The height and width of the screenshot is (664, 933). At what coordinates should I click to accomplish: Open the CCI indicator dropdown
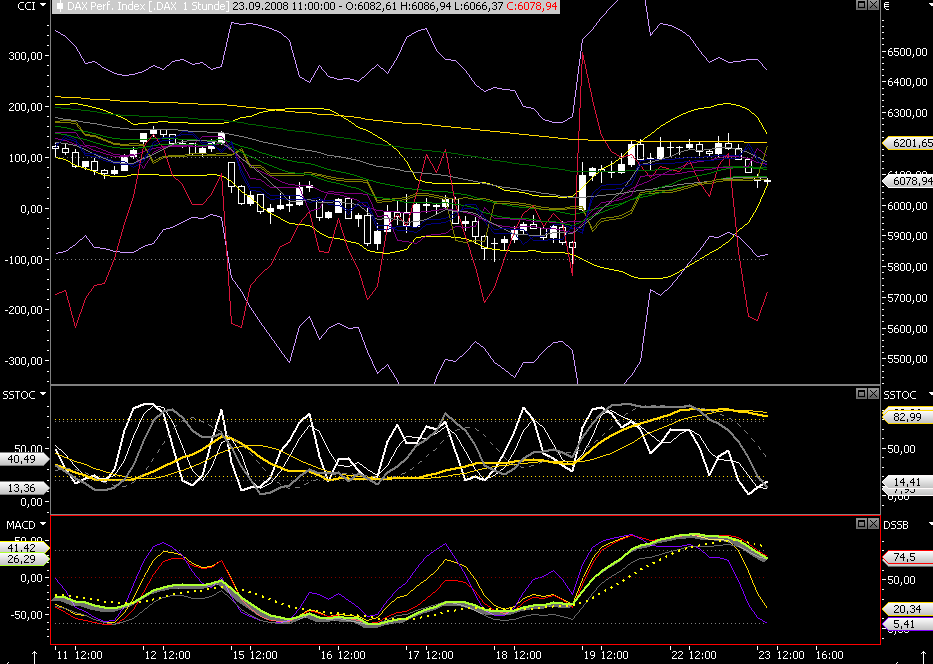(x=42, y=6)
